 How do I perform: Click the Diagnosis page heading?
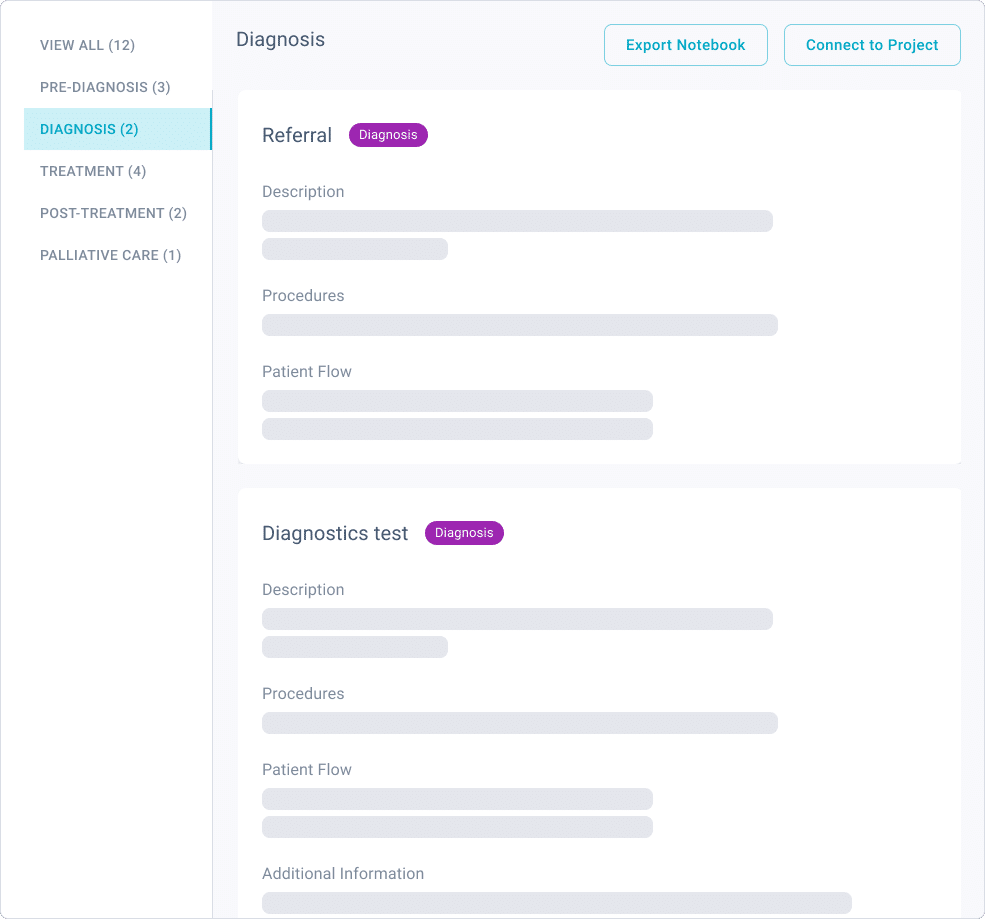[280, 40]
